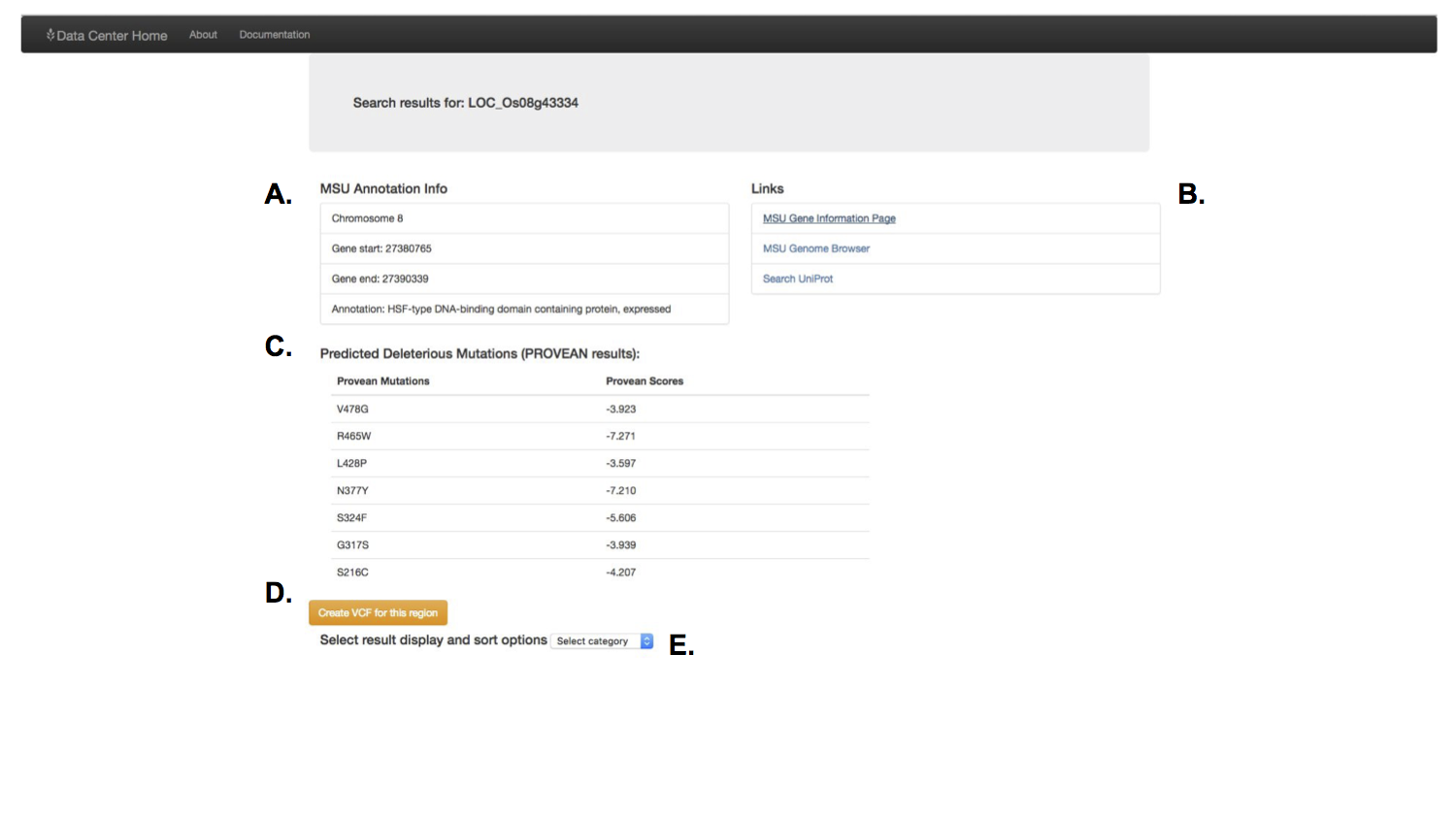The width and height of the screenshot is (1456, 818).
Task: Click Gene end: 27390339 entry
Action: (524, 278)
